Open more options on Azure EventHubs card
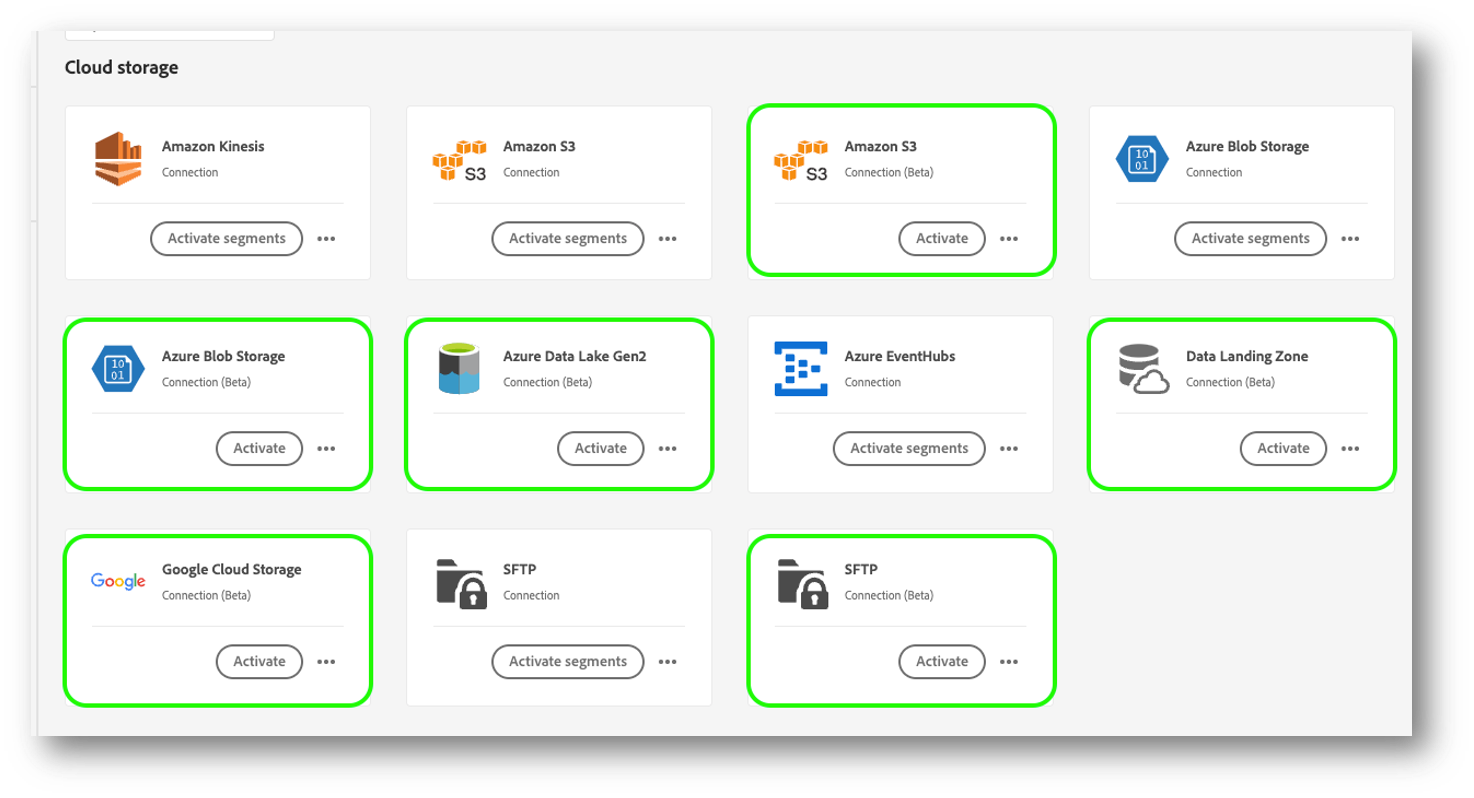This screenshot has height=798, width=1474. click(1009, 449)
